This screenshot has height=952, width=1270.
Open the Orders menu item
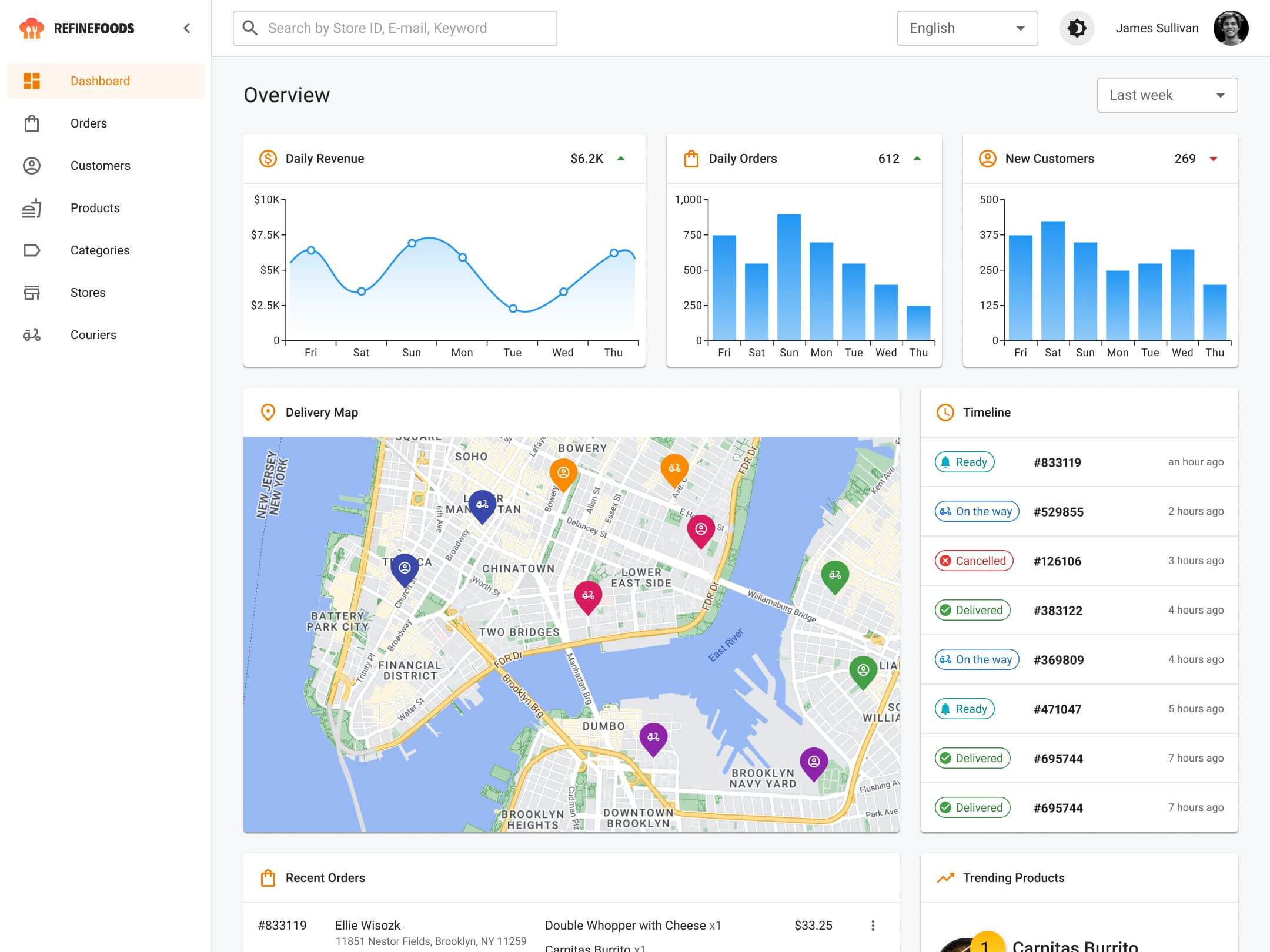pos(89,123)
